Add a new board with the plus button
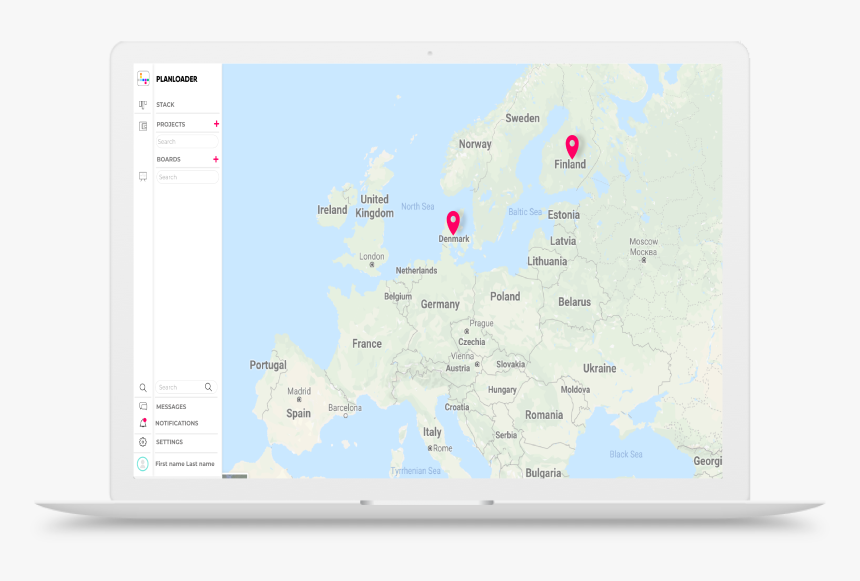Screen dimensions: 860x581 216,159
